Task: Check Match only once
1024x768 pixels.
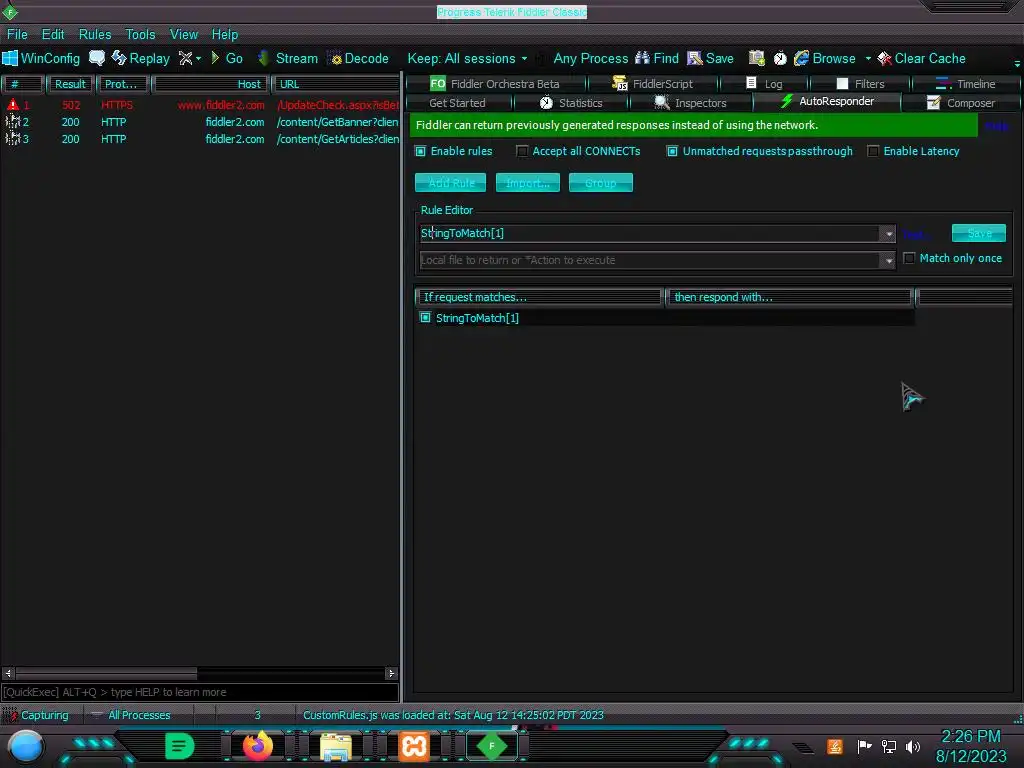Action: tap(909, 259)
